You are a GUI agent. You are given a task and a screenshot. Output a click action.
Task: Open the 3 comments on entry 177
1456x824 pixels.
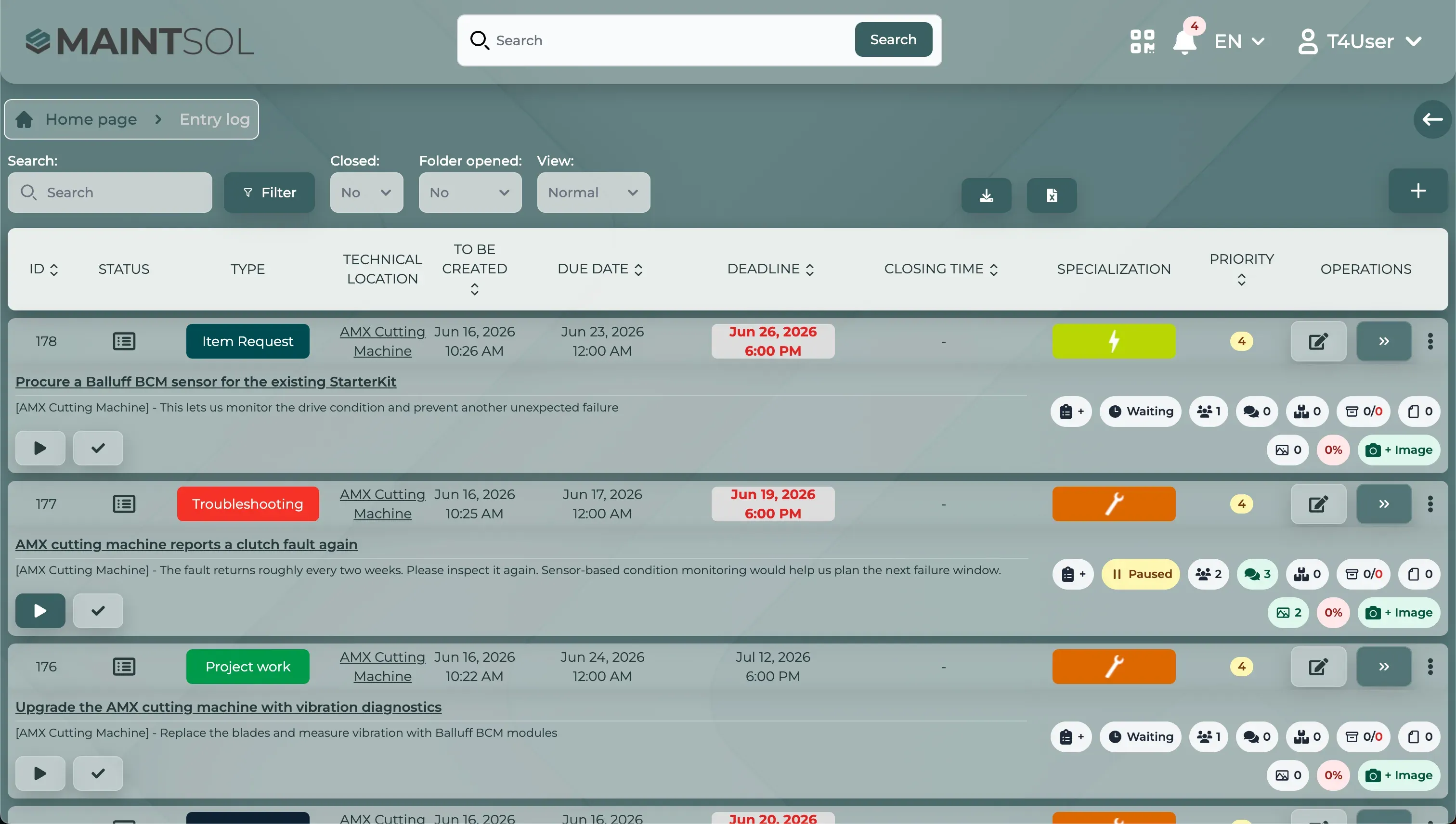click(1257, 574)
